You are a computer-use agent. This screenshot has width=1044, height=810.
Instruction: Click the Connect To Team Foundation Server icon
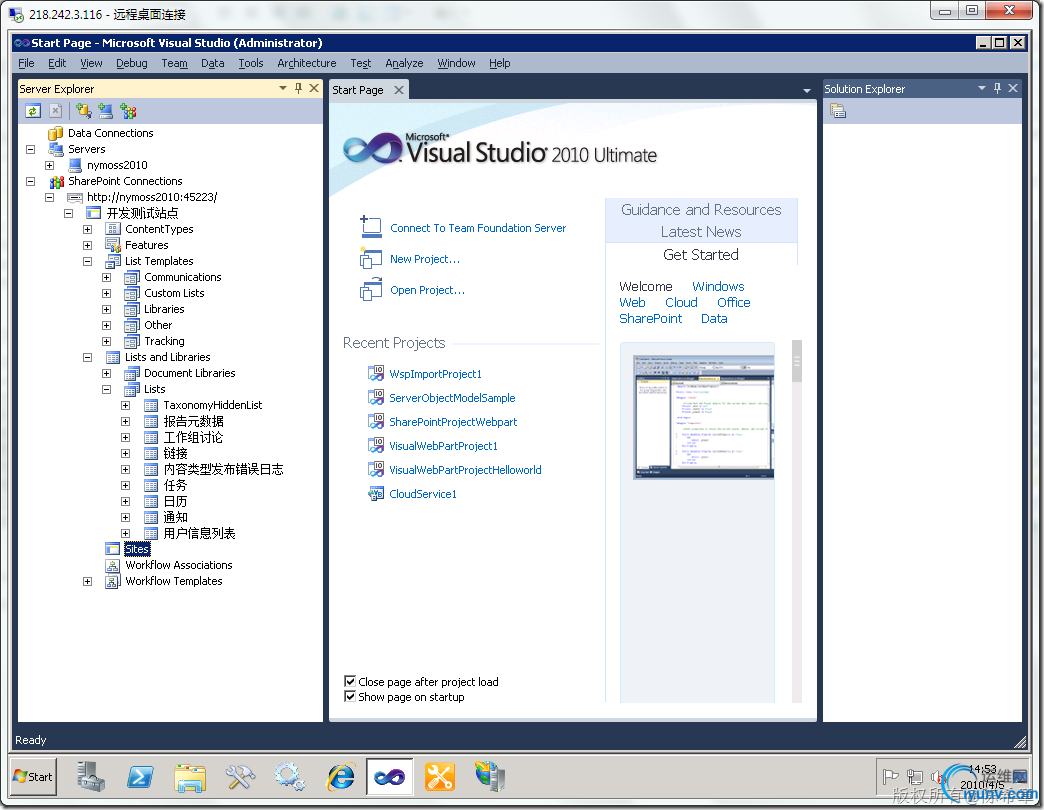tap(370, 226)
